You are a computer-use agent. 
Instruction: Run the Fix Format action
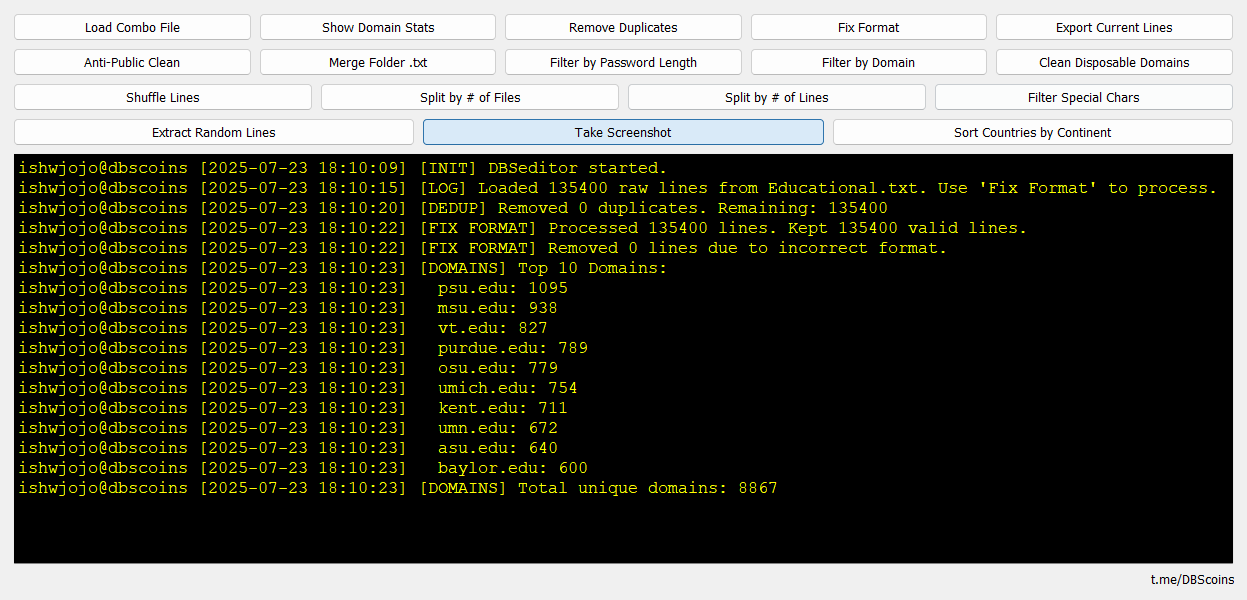[868, 27]
